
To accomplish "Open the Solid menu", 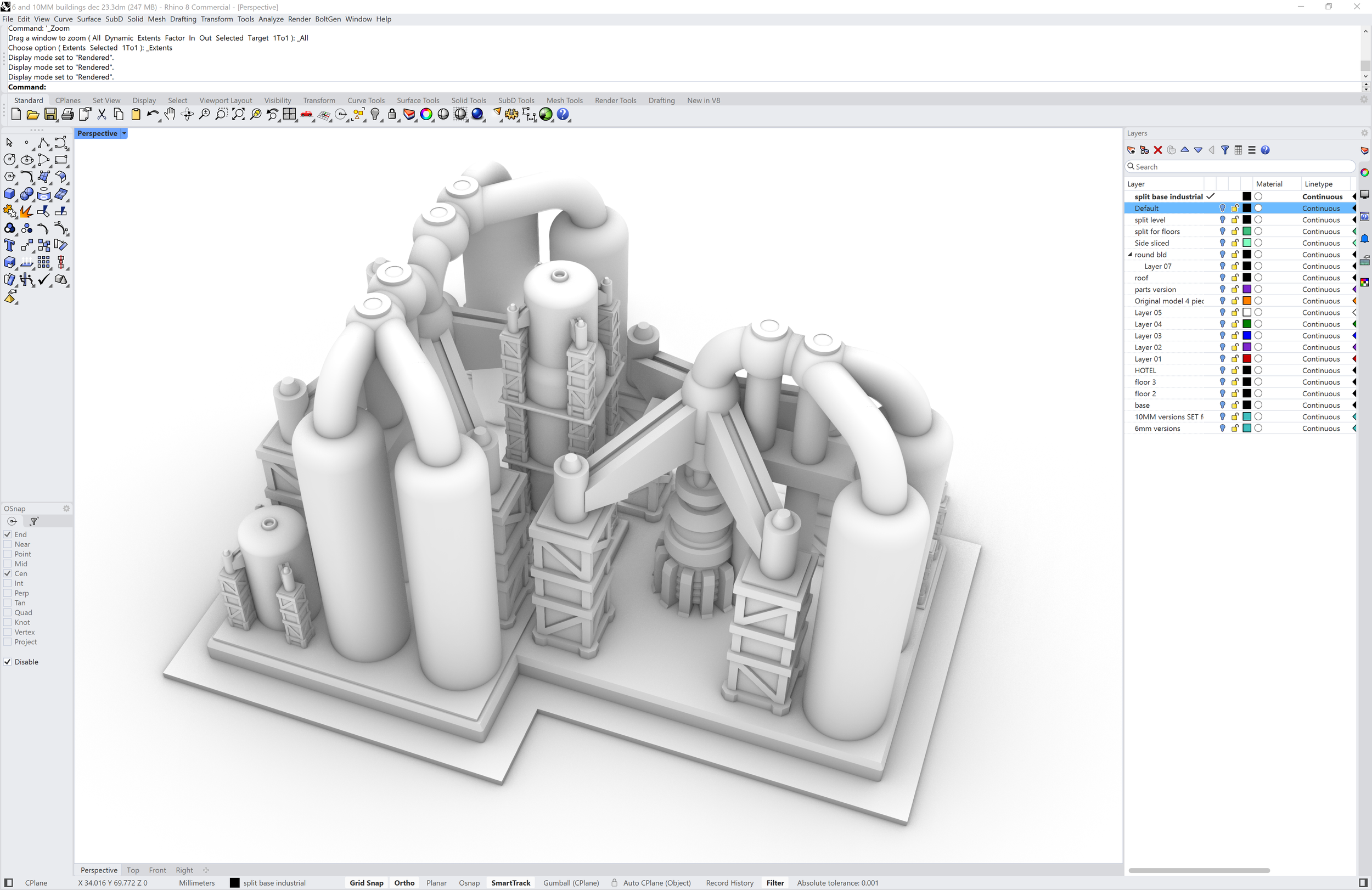I will point(135,19).
